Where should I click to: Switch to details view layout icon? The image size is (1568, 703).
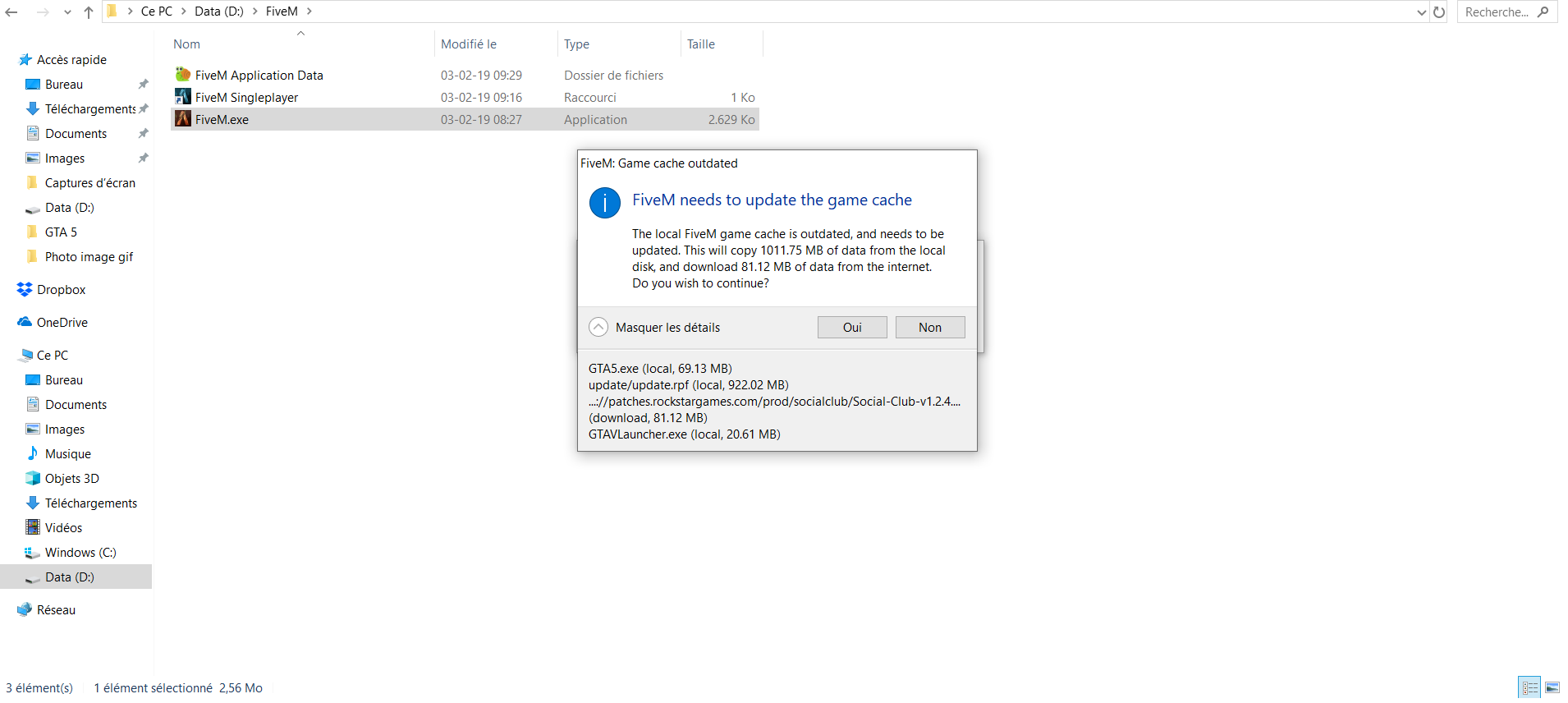1530,687
